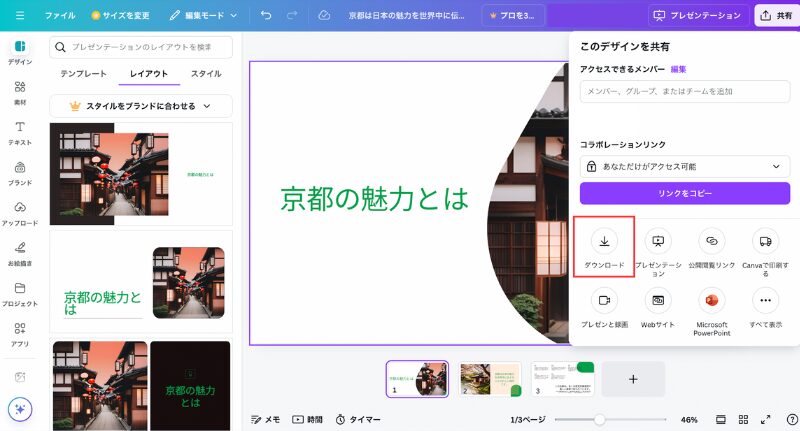This screenshot has height=431, width=800.
Task: Click the Webサイト icon
Action: point(658,300)
